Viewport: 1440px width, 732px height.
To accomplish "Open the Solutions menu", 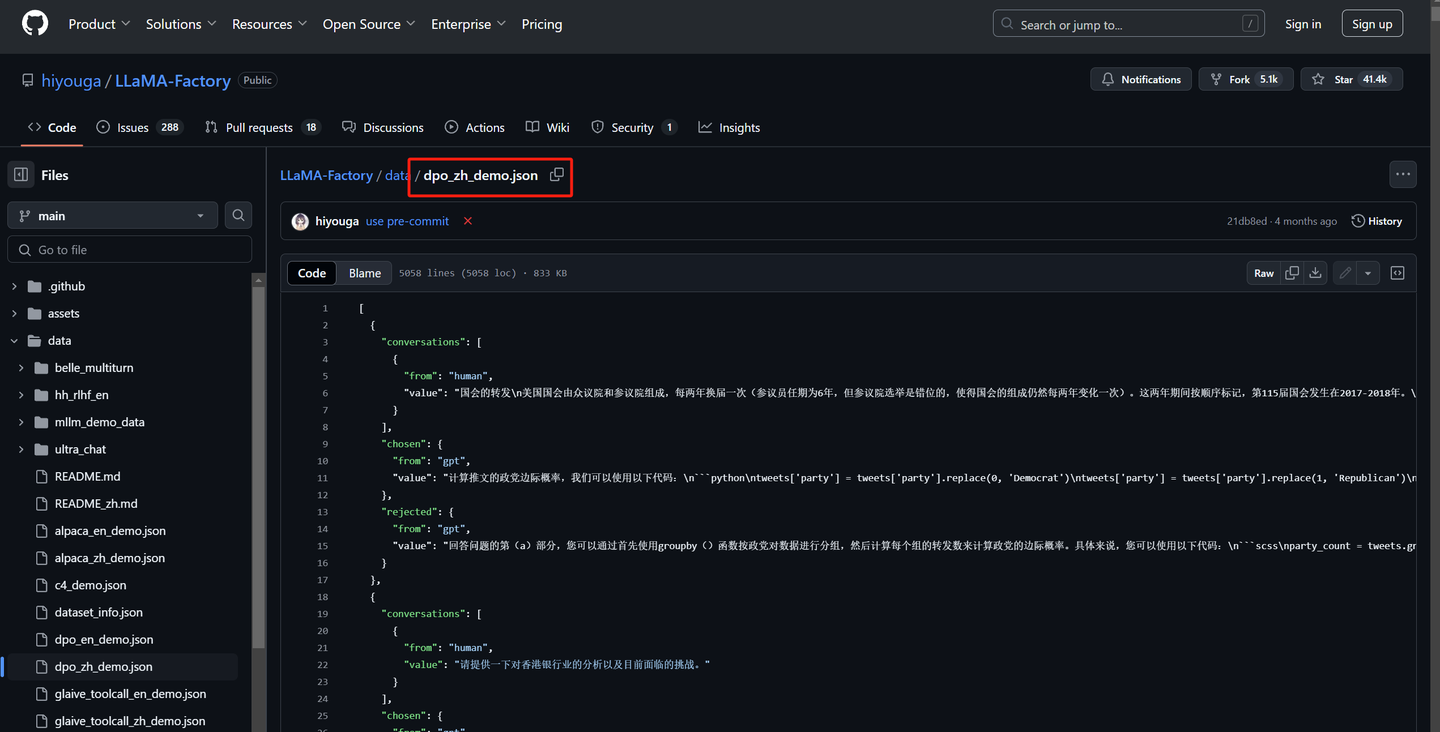I will point(180,24).
